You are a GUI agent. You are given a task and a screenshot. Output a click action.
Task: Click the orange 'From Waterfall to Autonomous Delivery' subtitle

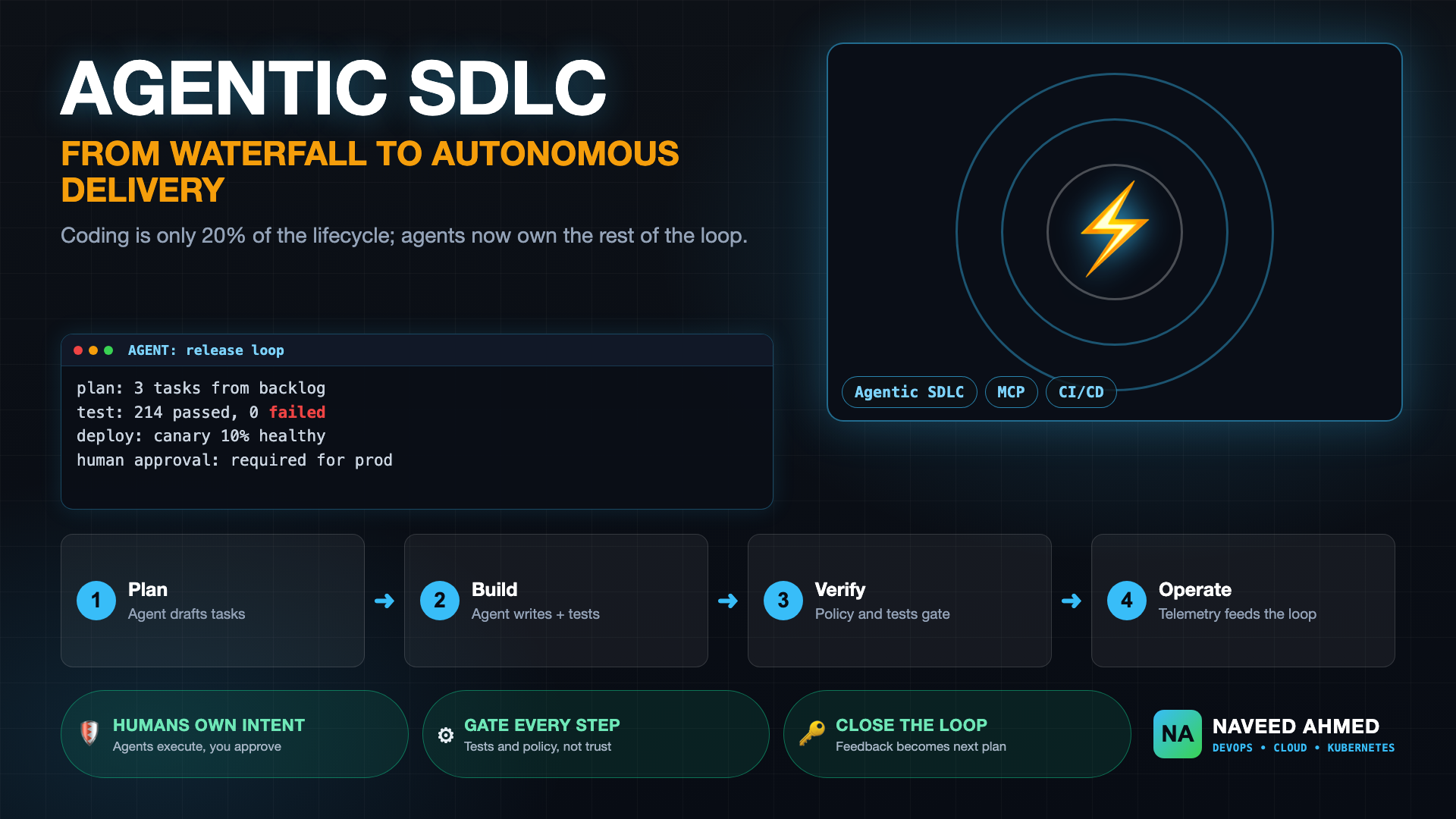(370, 171)
